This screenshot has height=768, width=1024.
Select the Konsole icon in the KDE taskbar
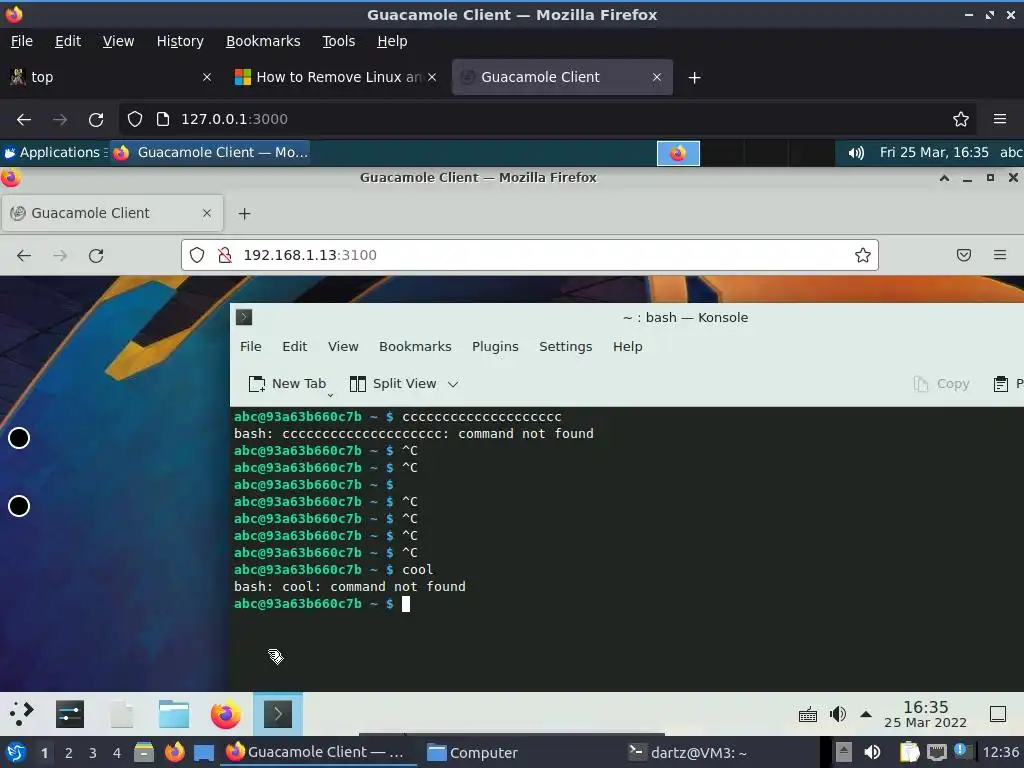pos(278,714)
